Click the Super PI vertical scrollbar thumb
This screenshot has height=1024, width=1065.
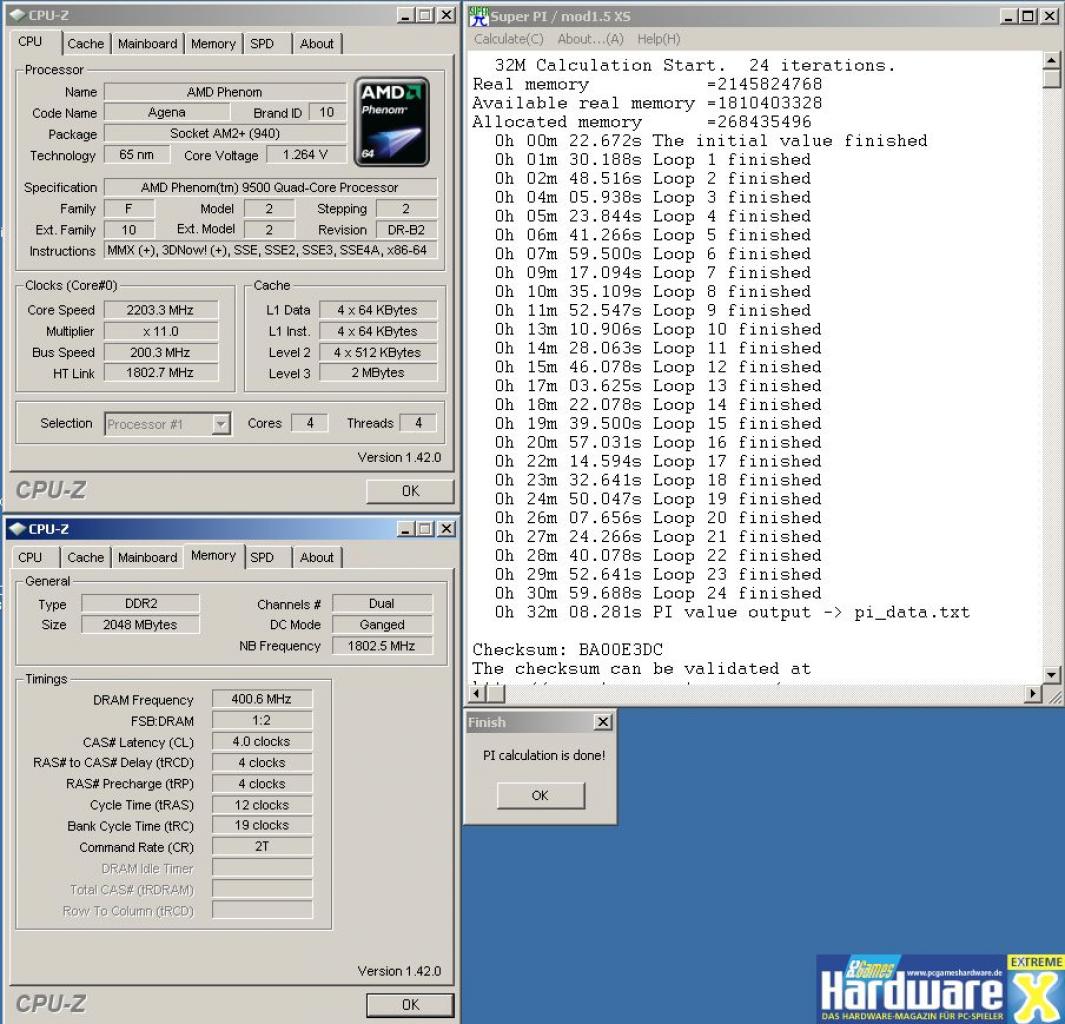(x=1051, y=78)
